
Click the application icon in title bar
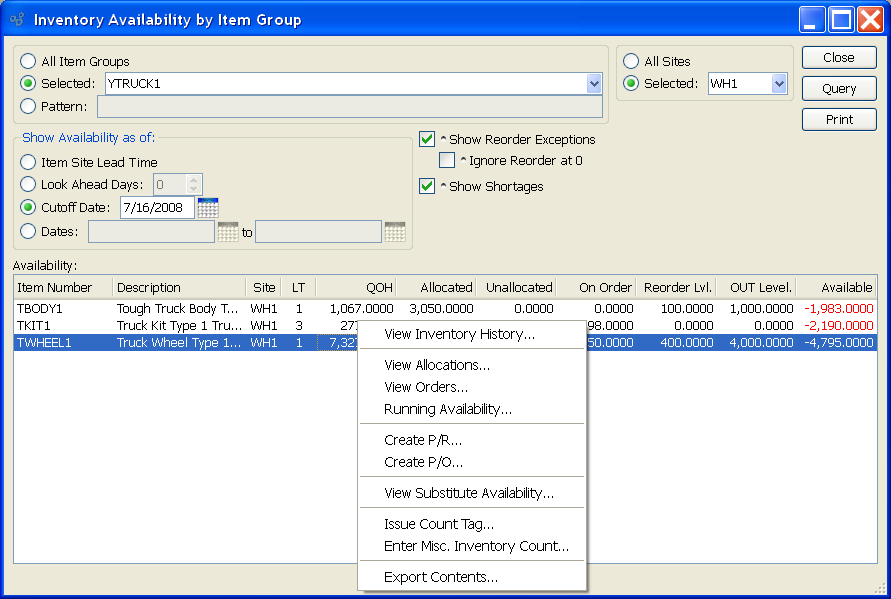(17, 20)
